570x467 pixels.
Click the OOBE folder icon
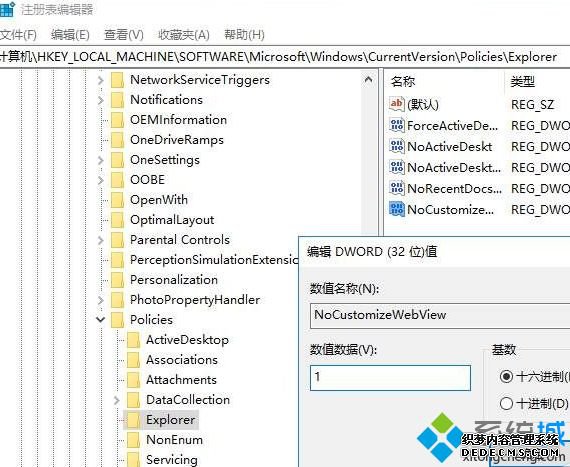point(117,180)
